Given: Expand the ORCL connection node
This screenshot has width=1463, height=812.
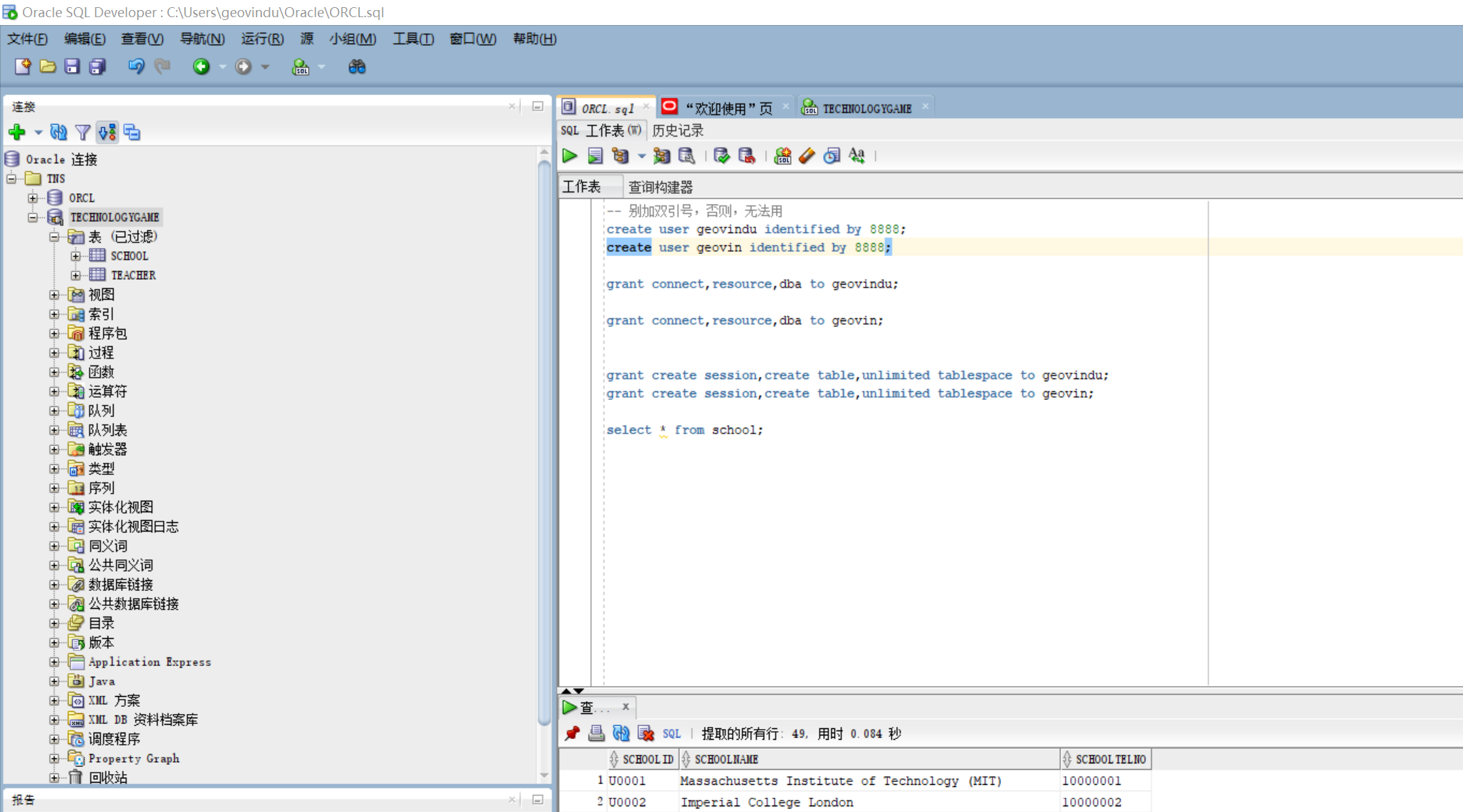Looking at the screenshot, I should pyautogui.click(x=32, y=198).
